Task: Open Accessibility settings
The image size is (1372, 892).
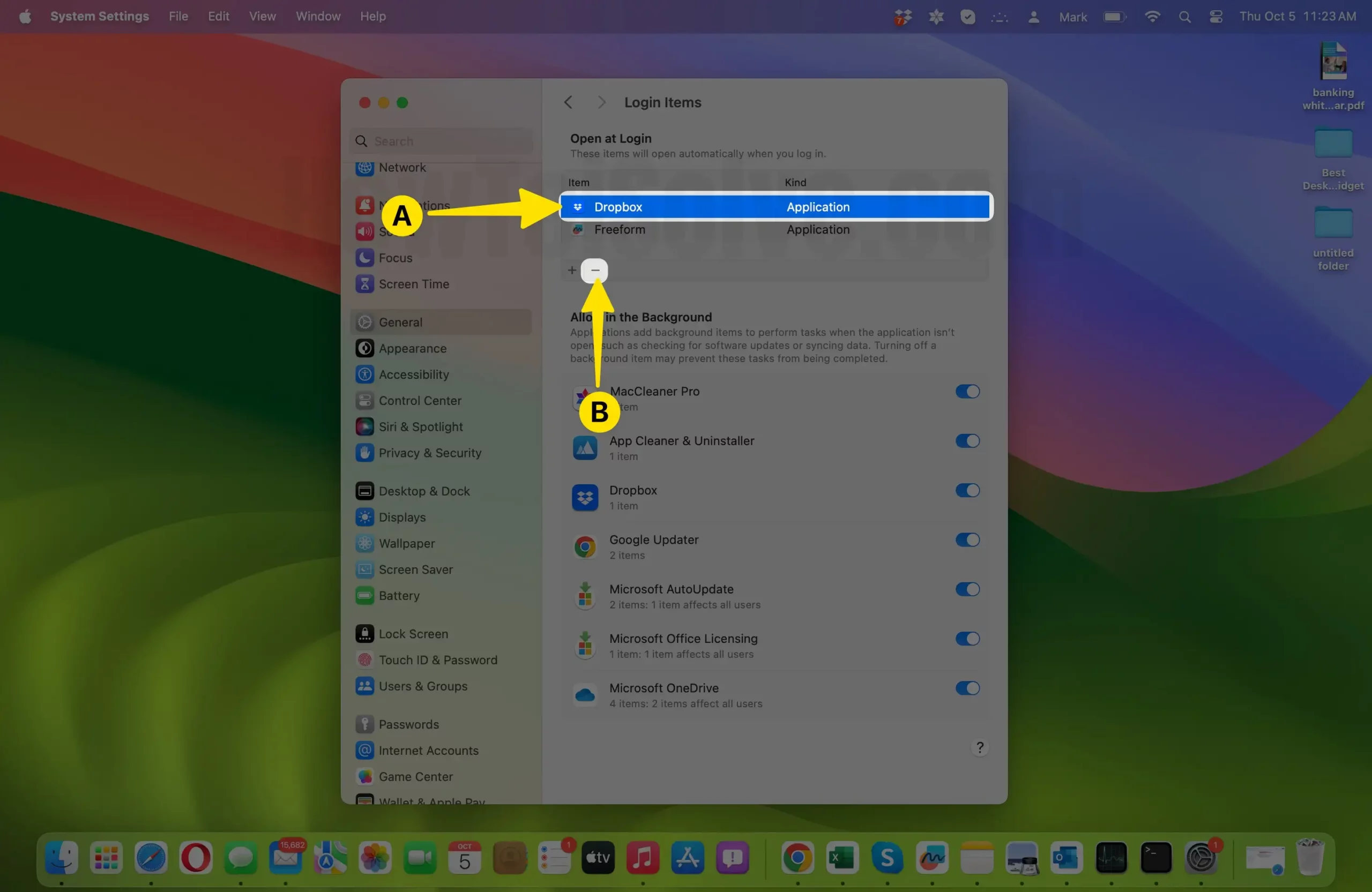Action: (x=441, y=374)
